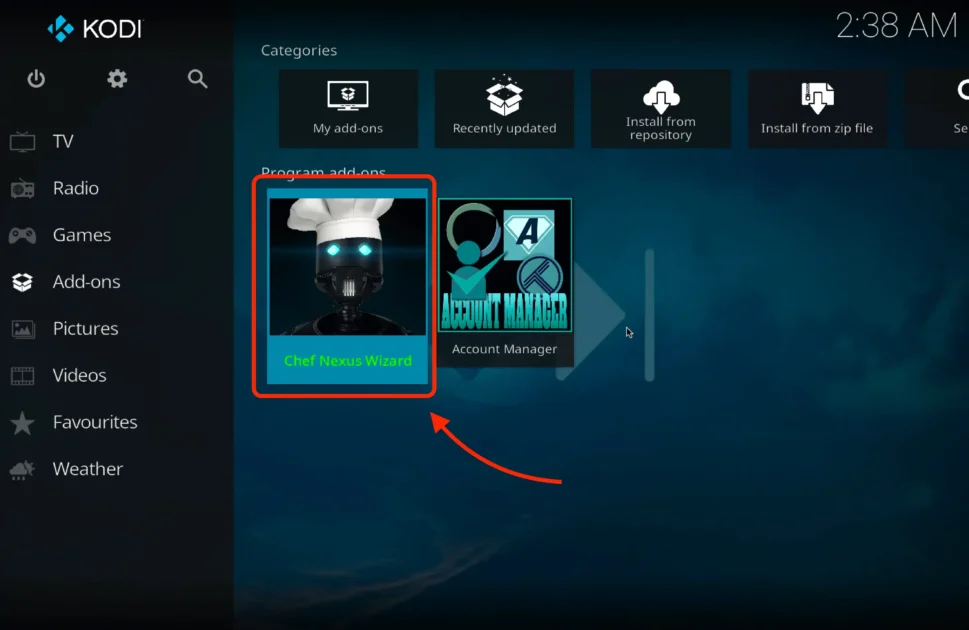Image resolution: width=969 pixels, height=630 pixels.
Task: Select the Videos sidebar icon
Action: coord(23,375)
